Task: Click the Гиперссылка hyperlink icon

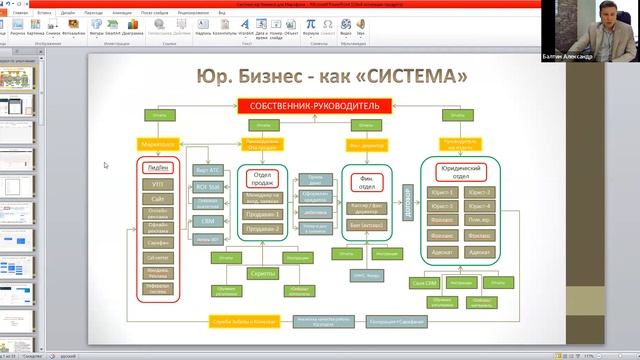Action: 160,24
